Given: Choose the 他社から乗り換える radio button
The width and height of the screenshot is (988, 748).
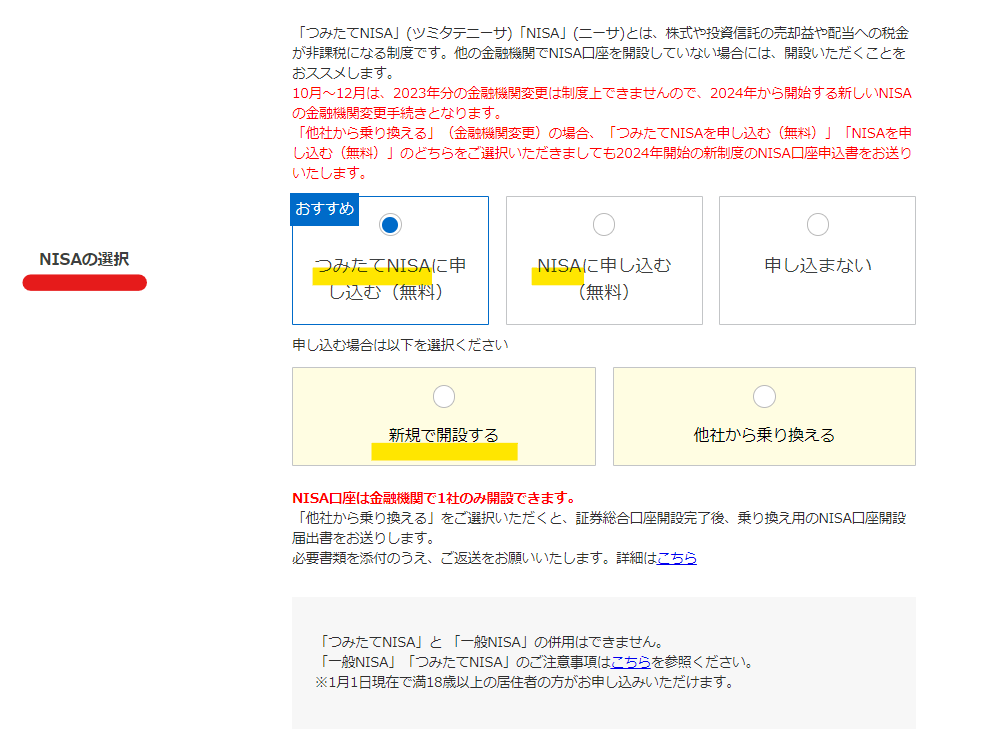Looking at the screenshot, I should coord(764,397).
